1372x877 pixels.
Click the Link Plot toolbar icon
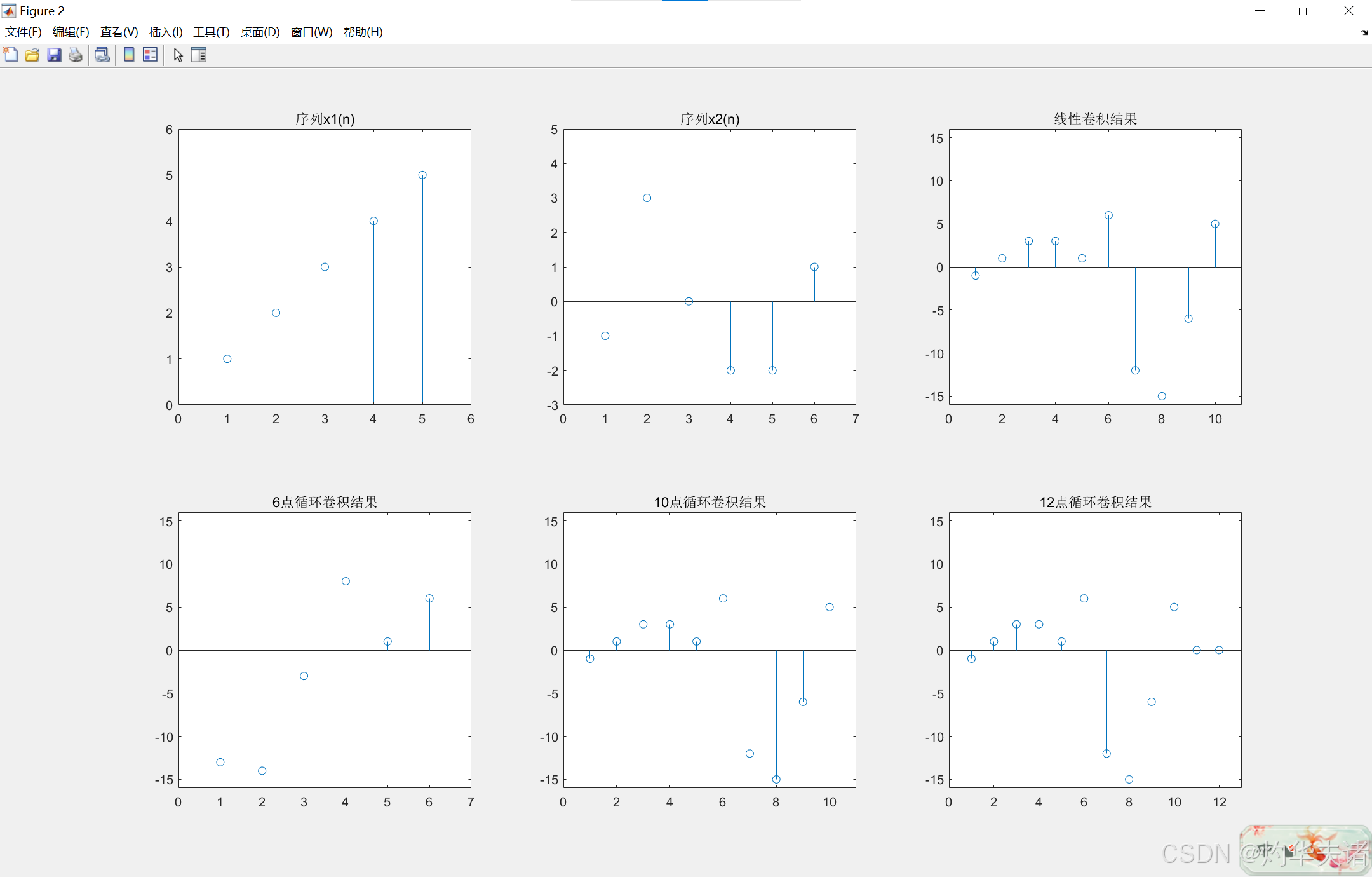102,55
